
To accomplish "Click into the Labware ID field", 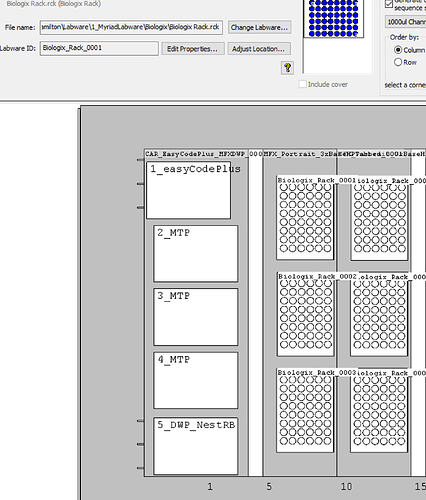I will [x=99, y=48].
